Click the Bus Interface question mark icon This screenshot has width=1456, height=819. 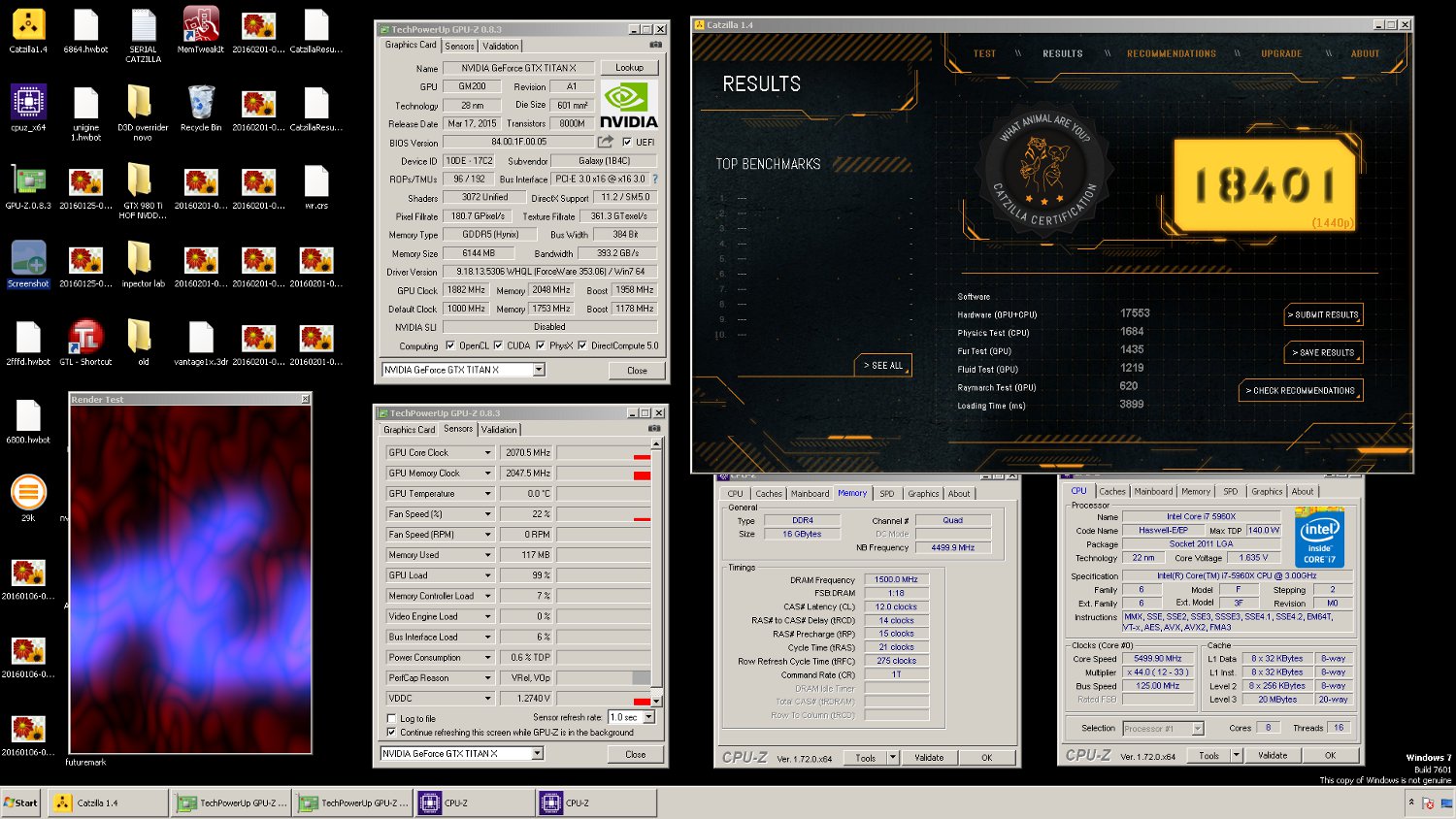(x=655, y=179)
